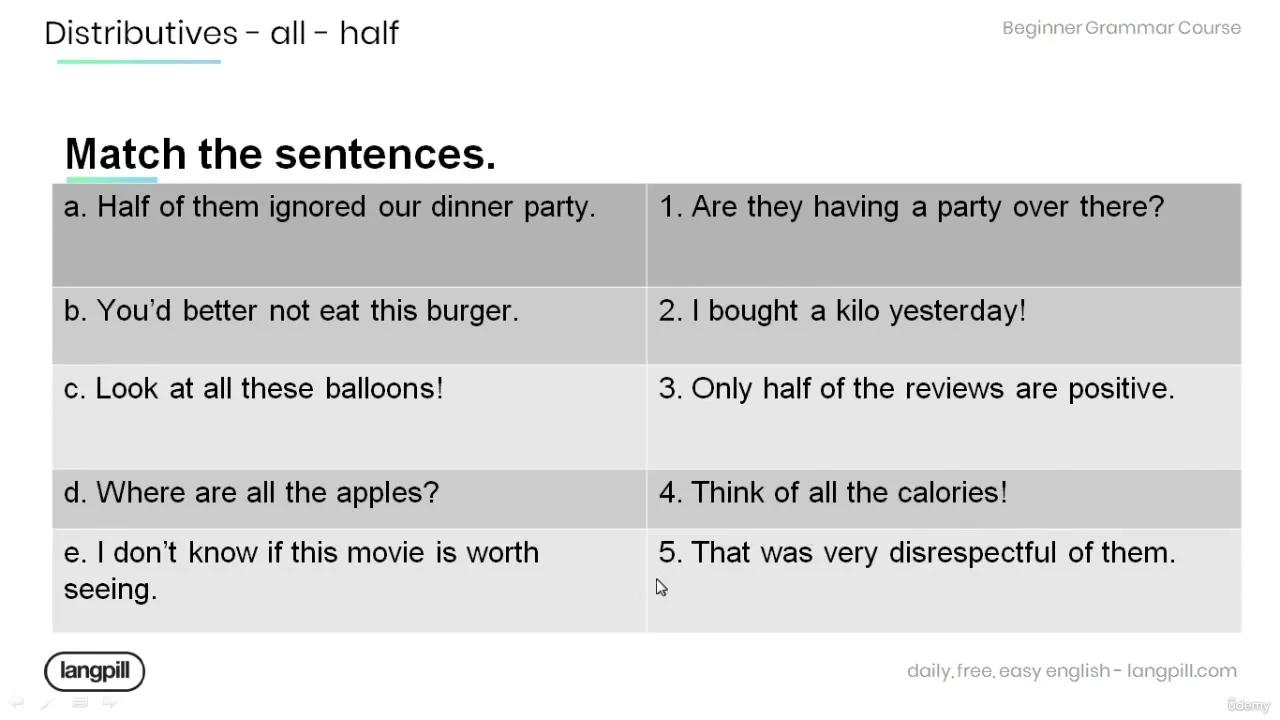This screenshot has height=720, width=1280.
Task: Click answer 1 about having a party
Action: 911,207
